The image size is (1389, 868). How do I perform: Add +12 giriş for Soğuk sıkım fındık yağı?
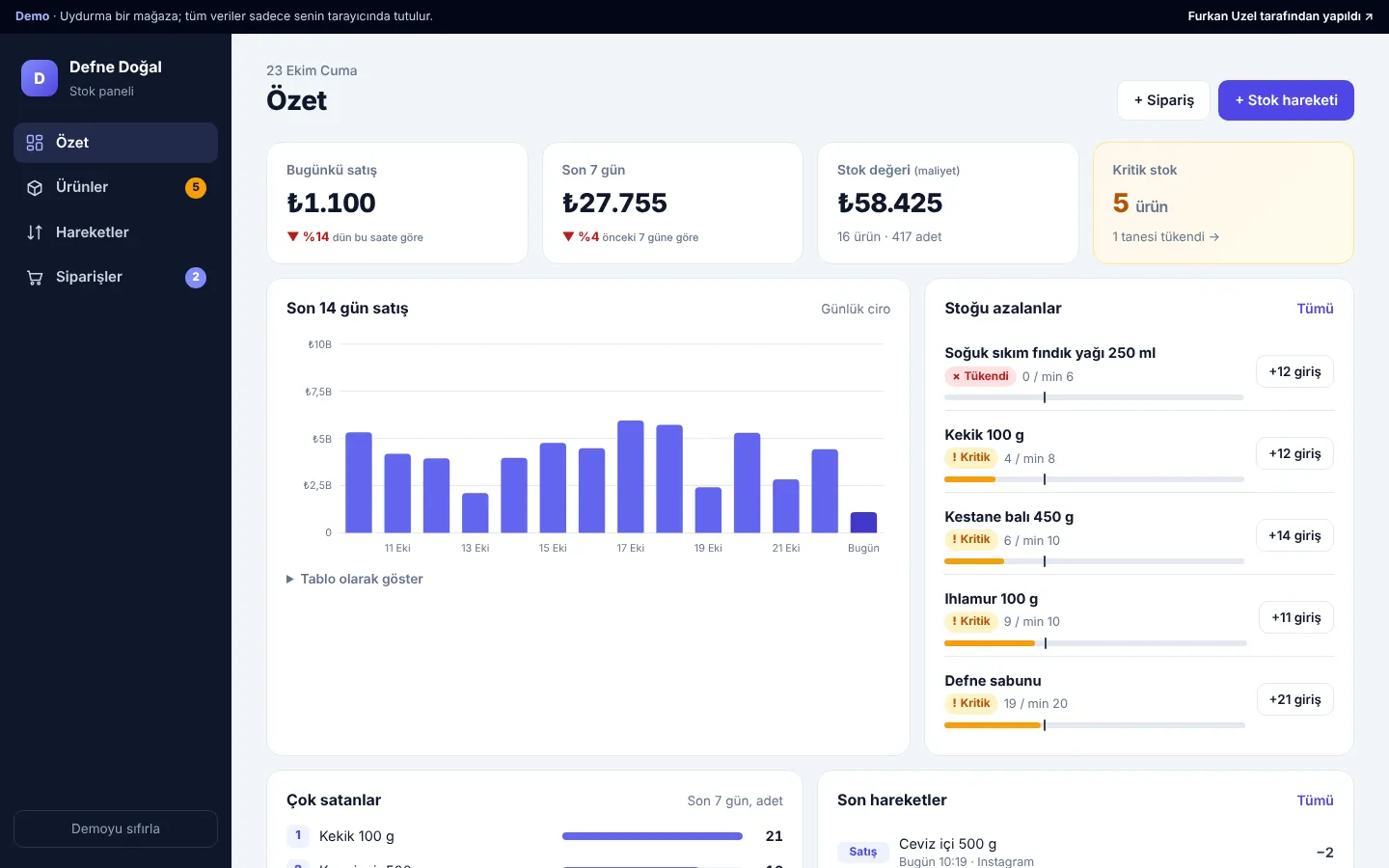[x=1294, y=371]
